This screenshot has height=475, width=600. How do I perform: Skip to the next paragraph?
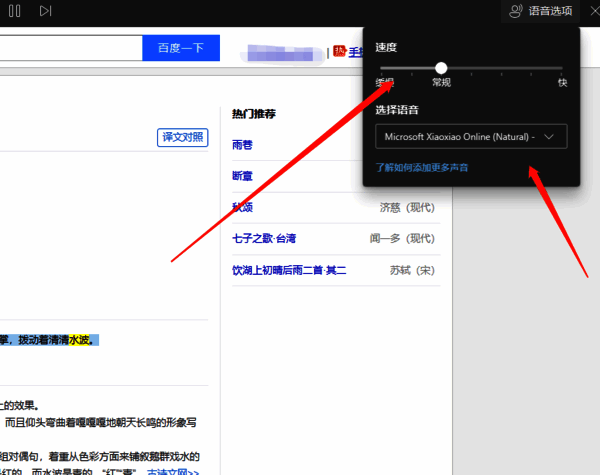pos(45,11)
